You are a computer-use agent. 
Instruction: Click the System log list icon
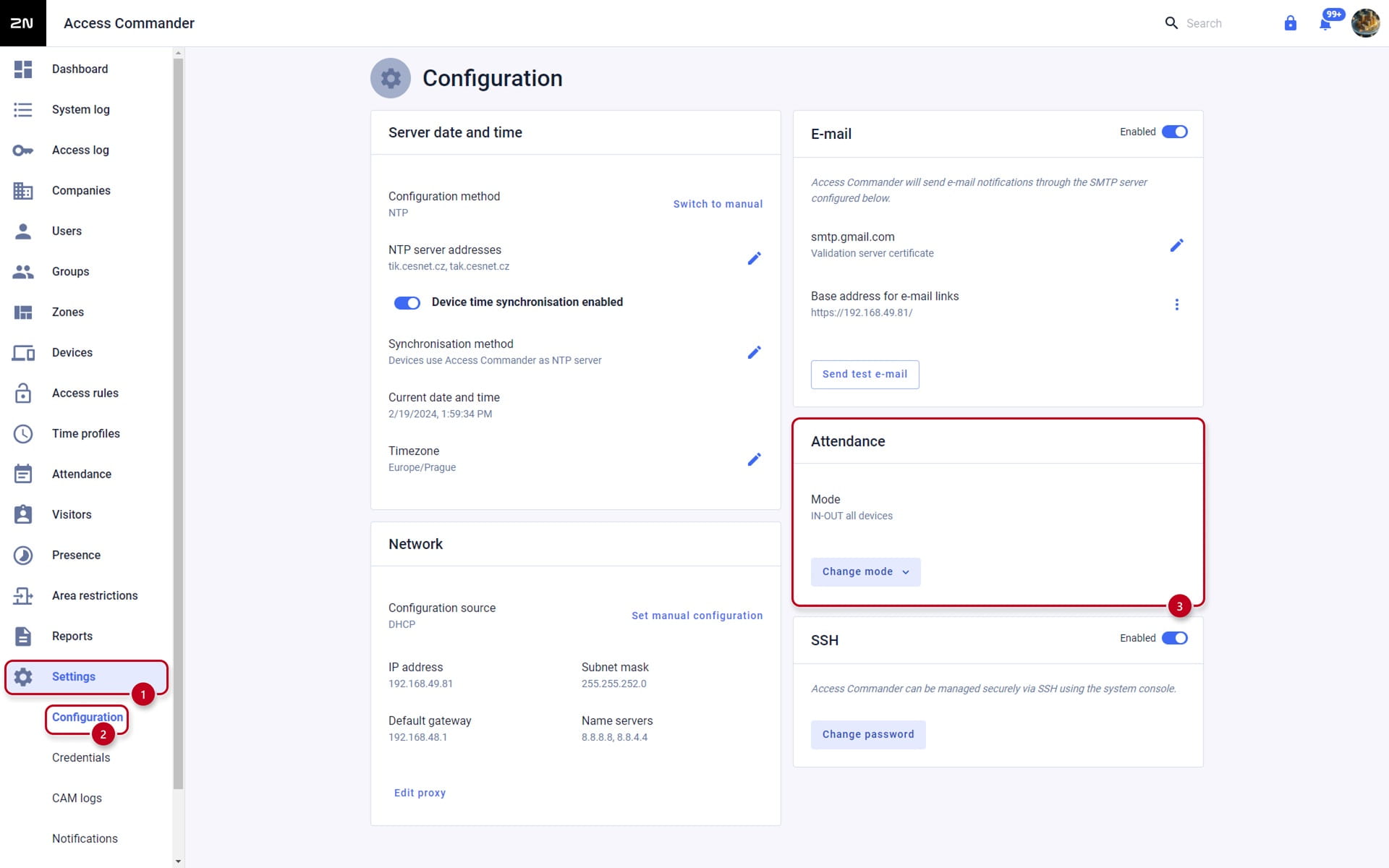point(23,110)
